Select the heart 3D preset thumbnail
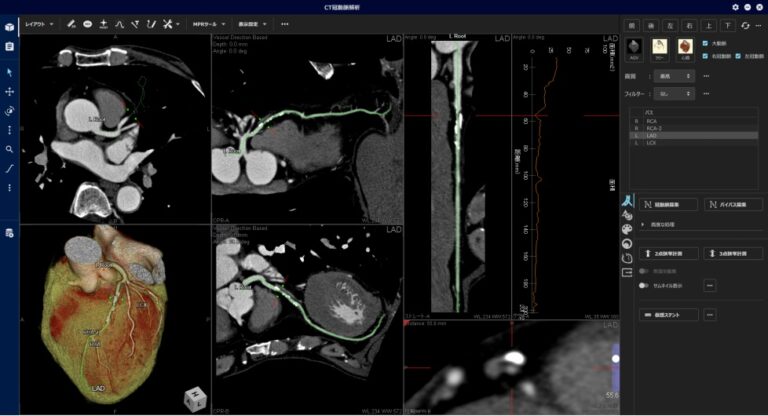Image resolution: width=768 pixels, height=416 pixels. pos(685,46)
